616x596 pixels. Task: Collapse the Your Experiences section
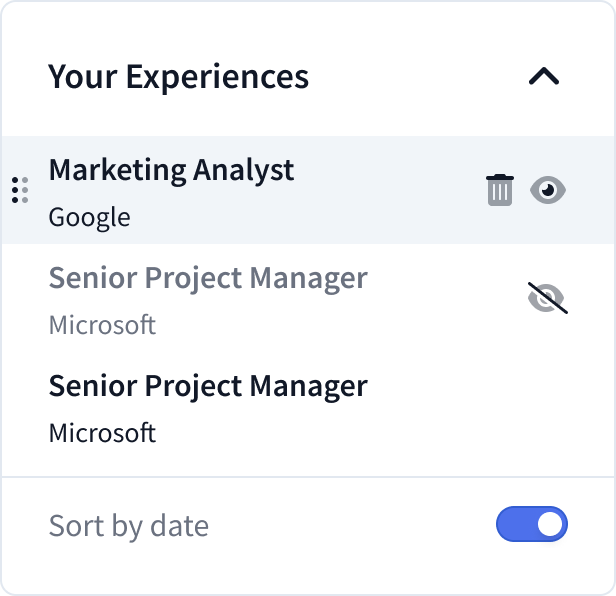[x=544, y=77]
